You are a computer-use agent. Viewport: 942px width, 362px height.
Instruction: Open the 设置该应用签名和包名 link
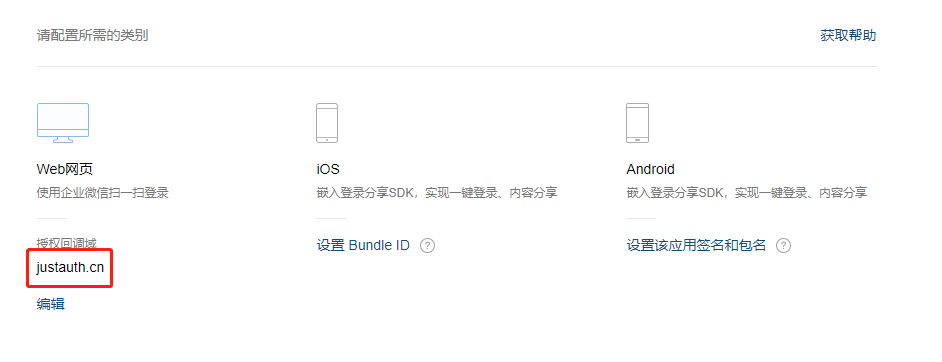click(x=696, y=246)
